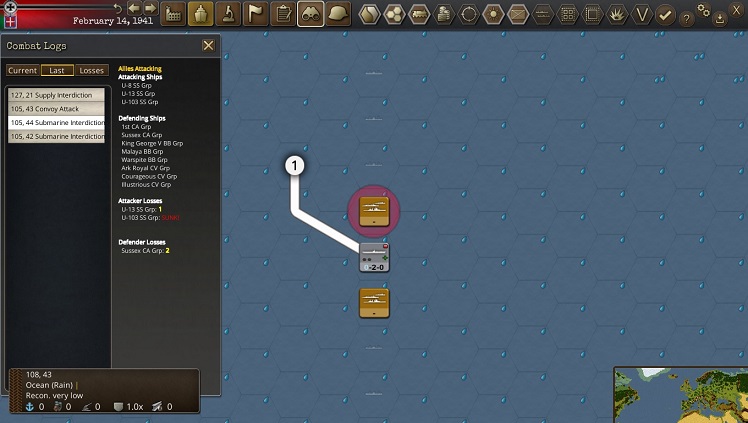The height and width of the screenshot is (423, 748).
Task: Click Illustrious CV Grp
Action: click(x=146, y=184)
